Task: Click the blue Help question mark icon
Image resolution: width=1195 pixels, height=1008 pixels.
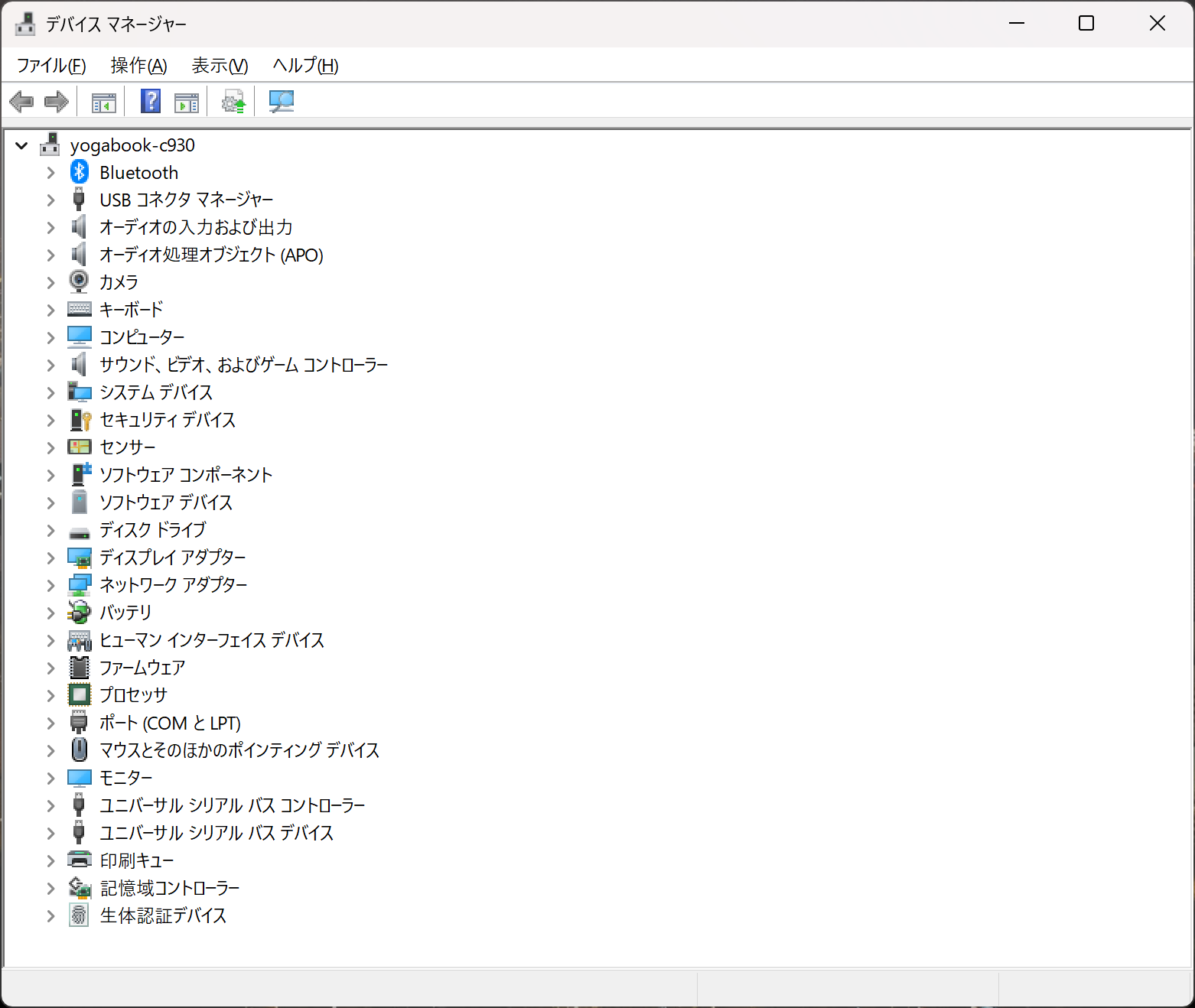Action: point(151,102)
